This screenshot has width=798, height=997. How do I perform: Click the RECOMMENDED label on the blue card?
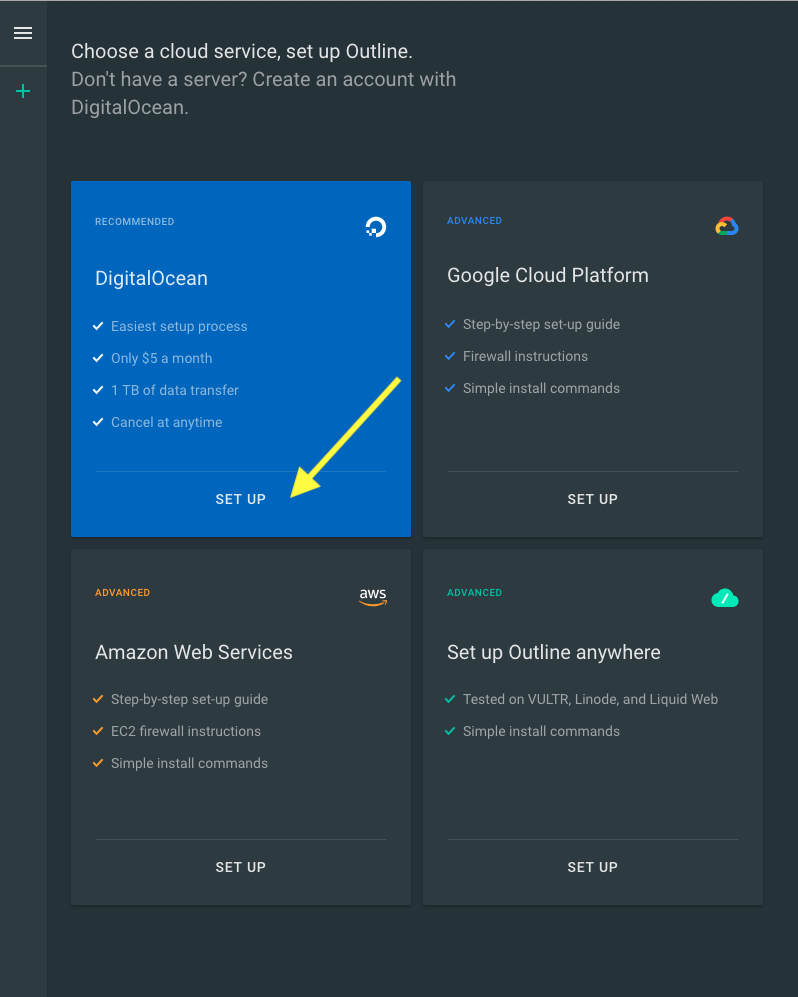point(134,222)
